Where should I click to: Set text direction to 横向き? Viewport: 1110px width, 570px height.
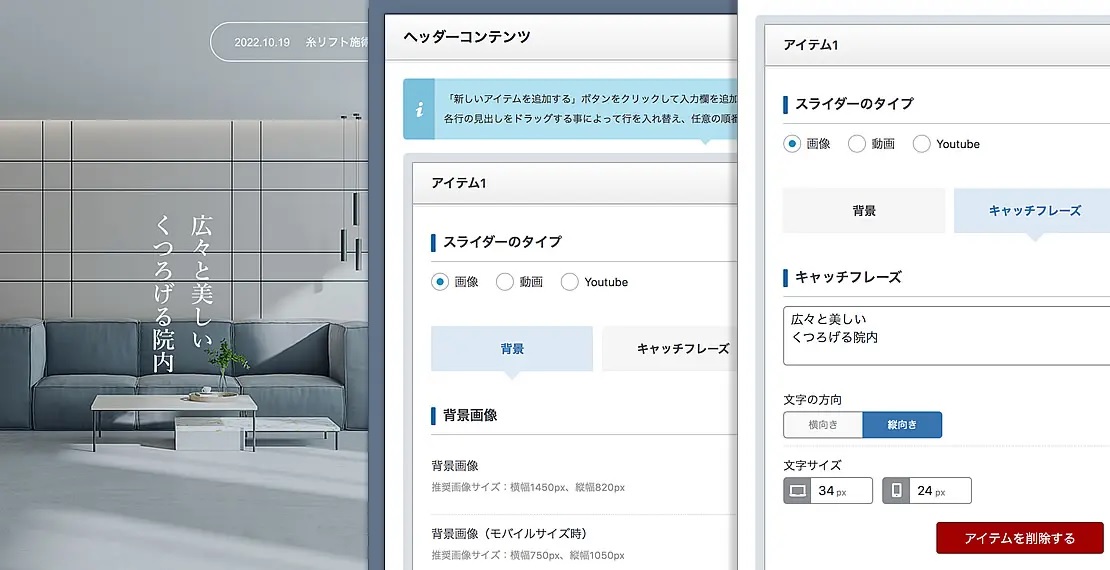click(x=823, y=425)
